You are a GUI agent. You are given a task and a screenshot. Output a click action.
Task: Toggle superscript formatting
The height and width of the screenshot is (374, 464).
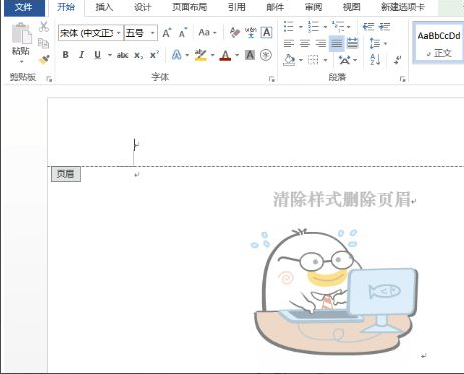154,55
